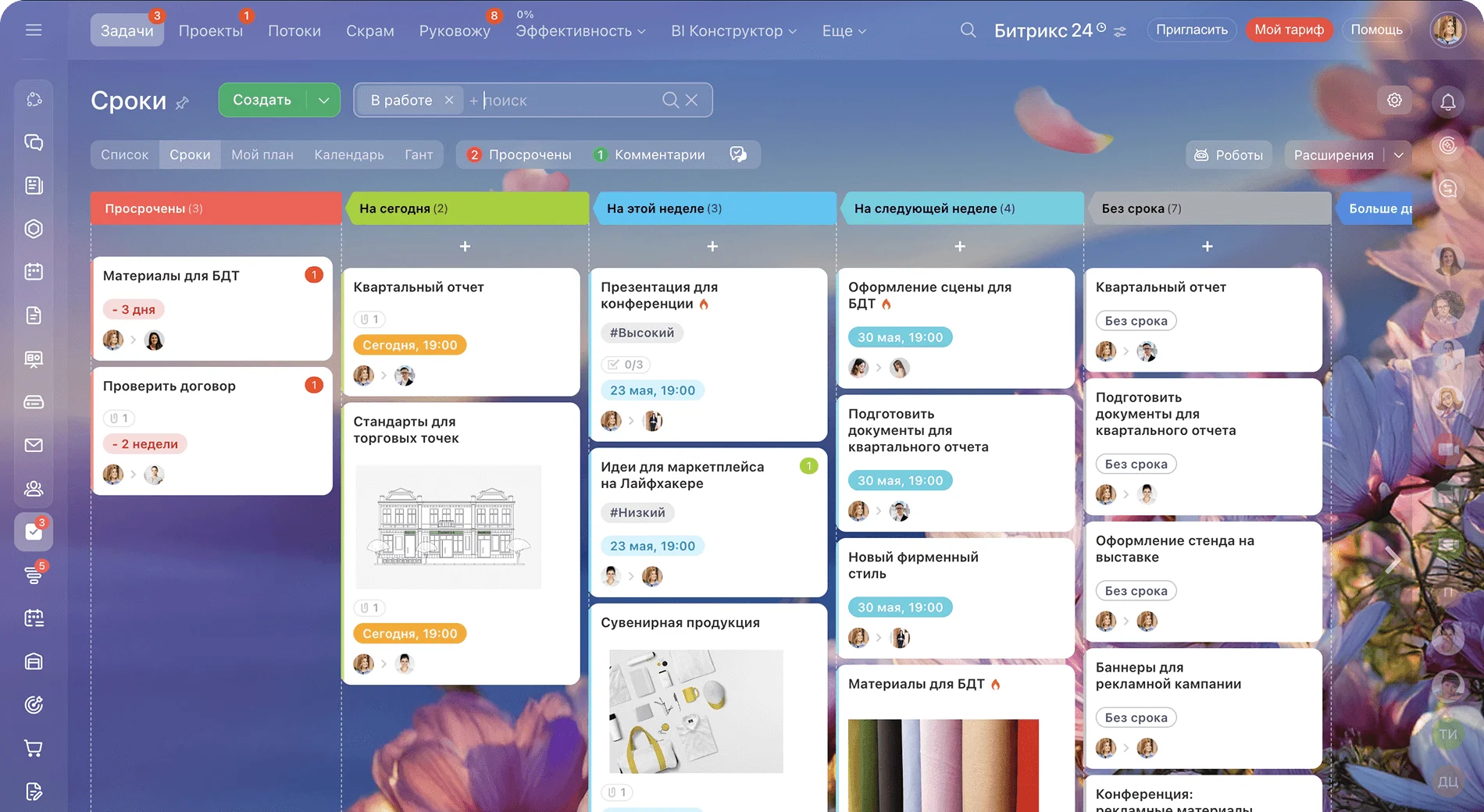Pin the Сроки page with pin icon
This screenshot has height=812, width=1484.
pos(183,103)
